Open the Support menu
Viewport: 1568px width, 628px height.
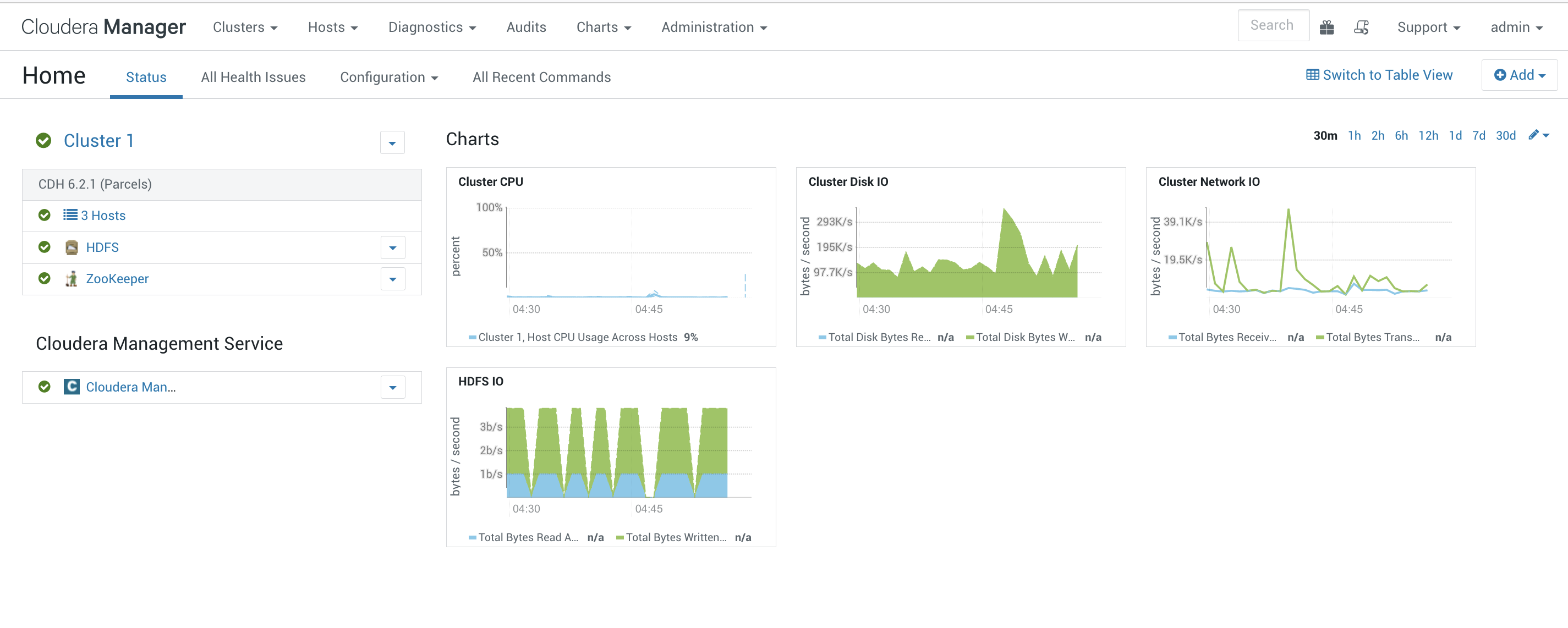(1428, 27)
